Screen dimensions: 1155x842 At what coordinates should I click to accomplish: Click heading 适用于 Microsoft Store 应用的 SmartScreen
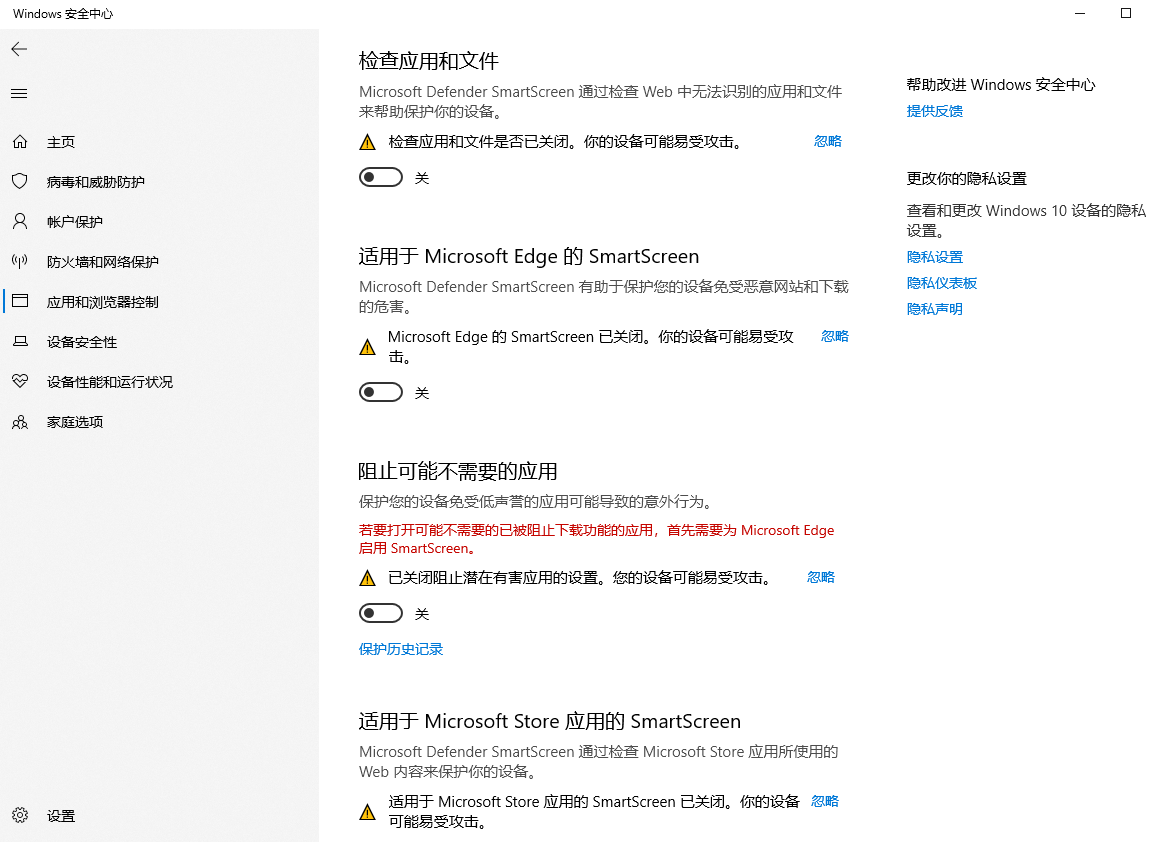pos(550,720)
